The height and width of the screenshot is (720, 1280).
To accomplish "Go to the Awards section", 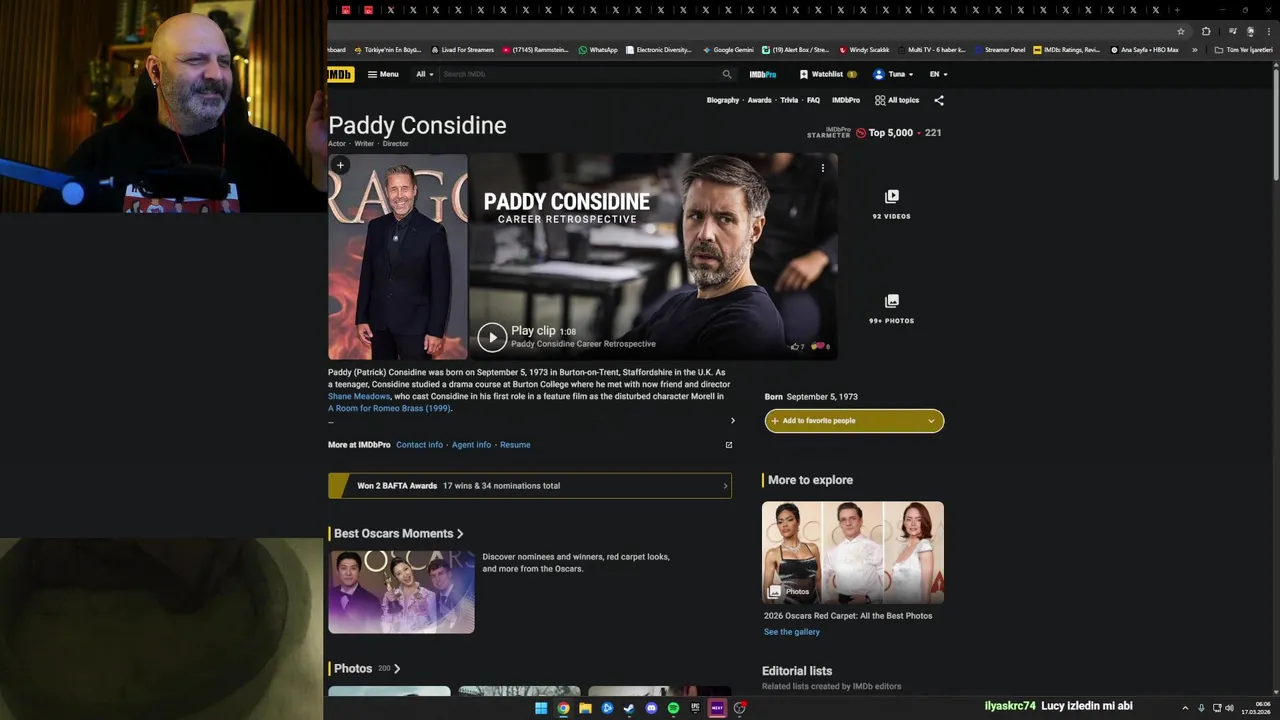I will click(760, 100).
